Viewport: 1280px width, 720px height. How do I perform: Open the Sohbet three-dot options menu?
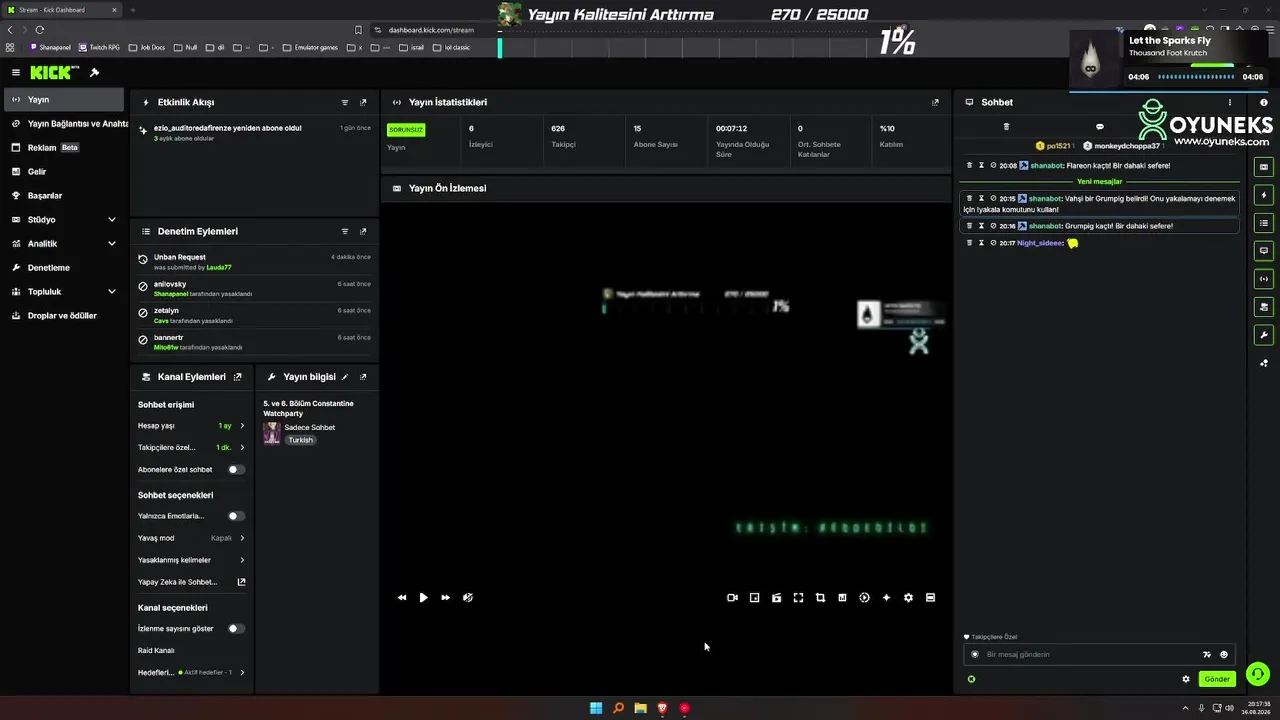pos(1230,102)
